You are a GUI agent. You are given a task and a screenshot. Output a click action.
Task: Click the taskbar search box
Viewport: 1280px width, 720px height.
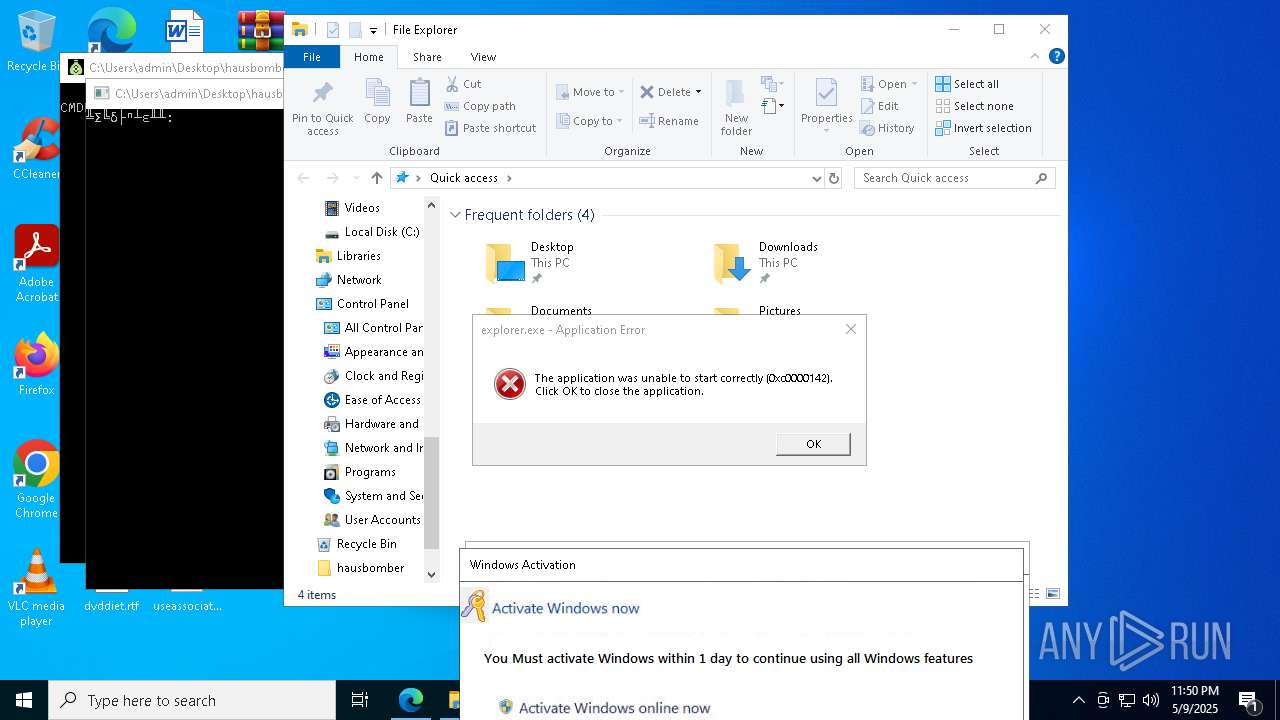click(x=192, y=700)
